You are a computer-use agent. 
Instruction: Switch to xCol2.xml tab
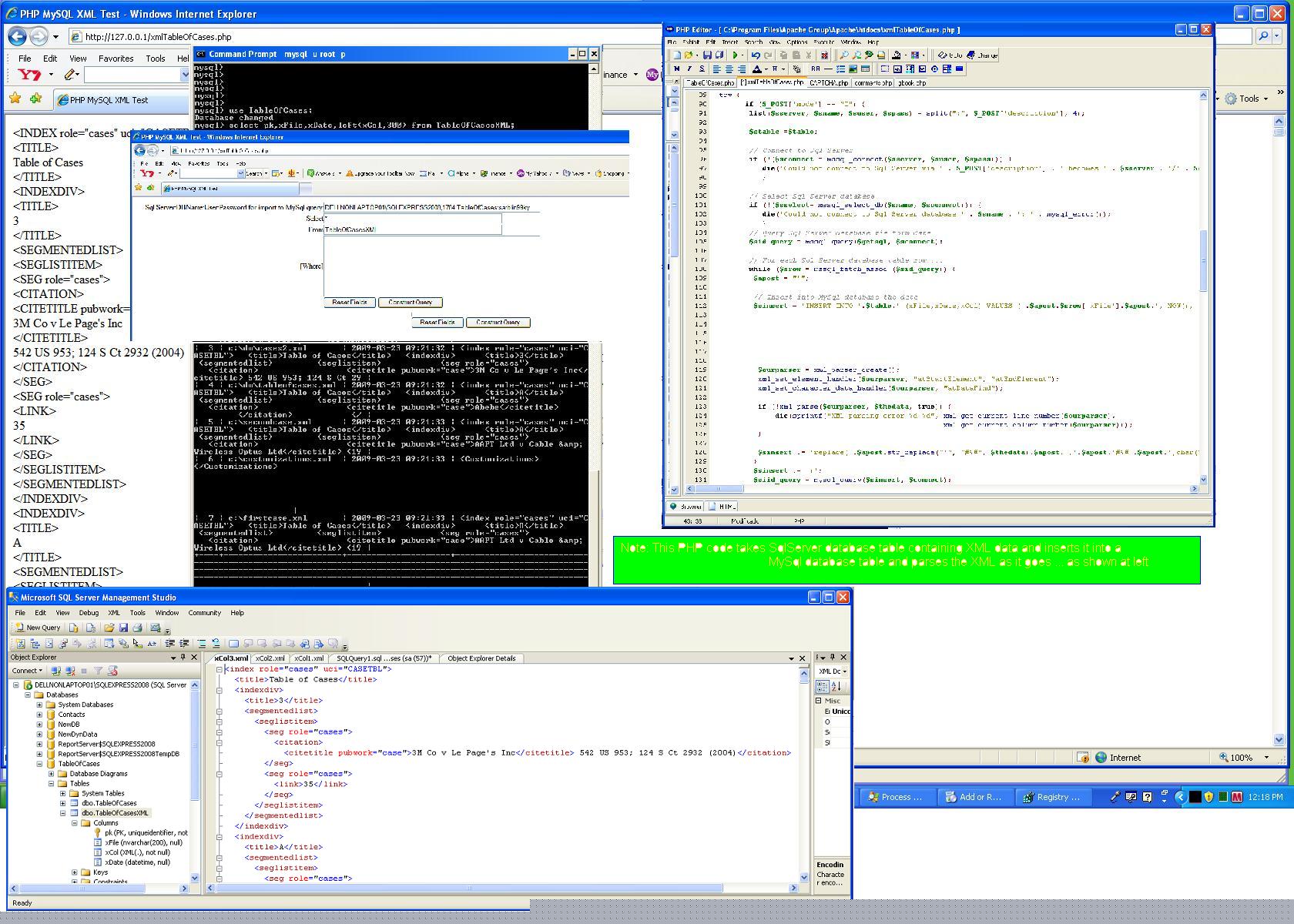(x=270, y=658)
